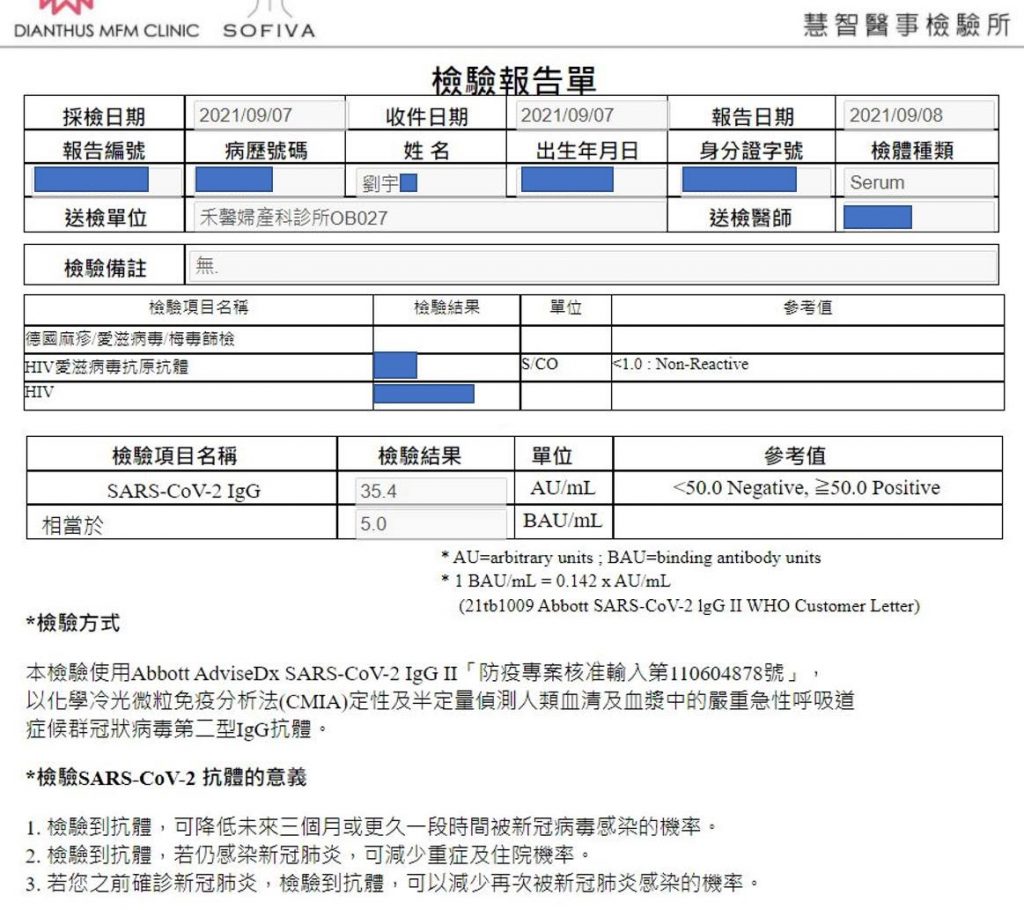Viewport: 1024px width, 910px height.
Task: Click the 送檢單位 field 禾馨婦產科診所OB027
Action: pos(429,217)
